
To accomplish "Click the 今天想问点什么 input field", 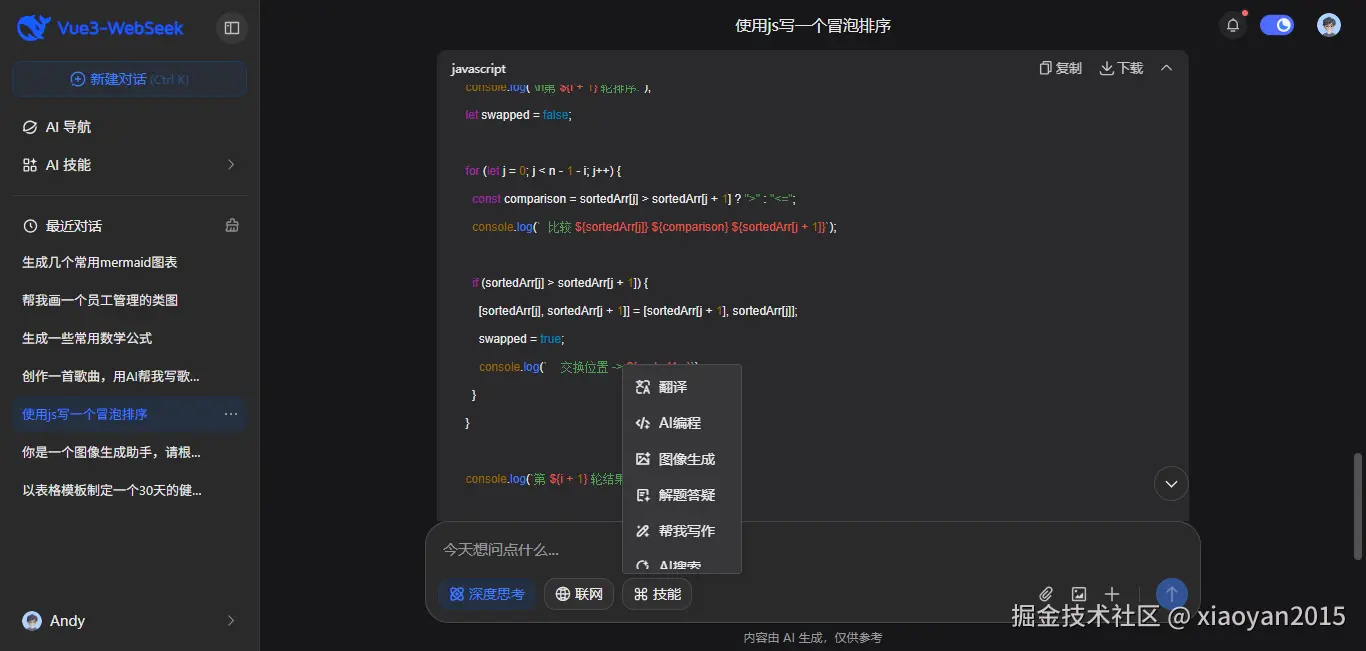I will coord(600,549).
